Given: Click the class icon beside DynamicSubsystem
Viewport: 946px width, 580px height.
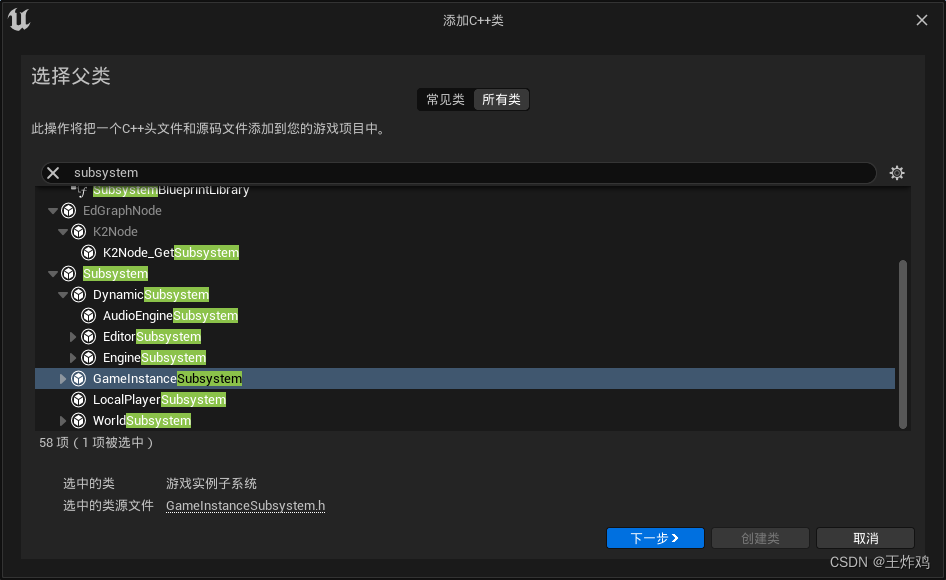Looking at the screenshot, I should pos(78,294).
